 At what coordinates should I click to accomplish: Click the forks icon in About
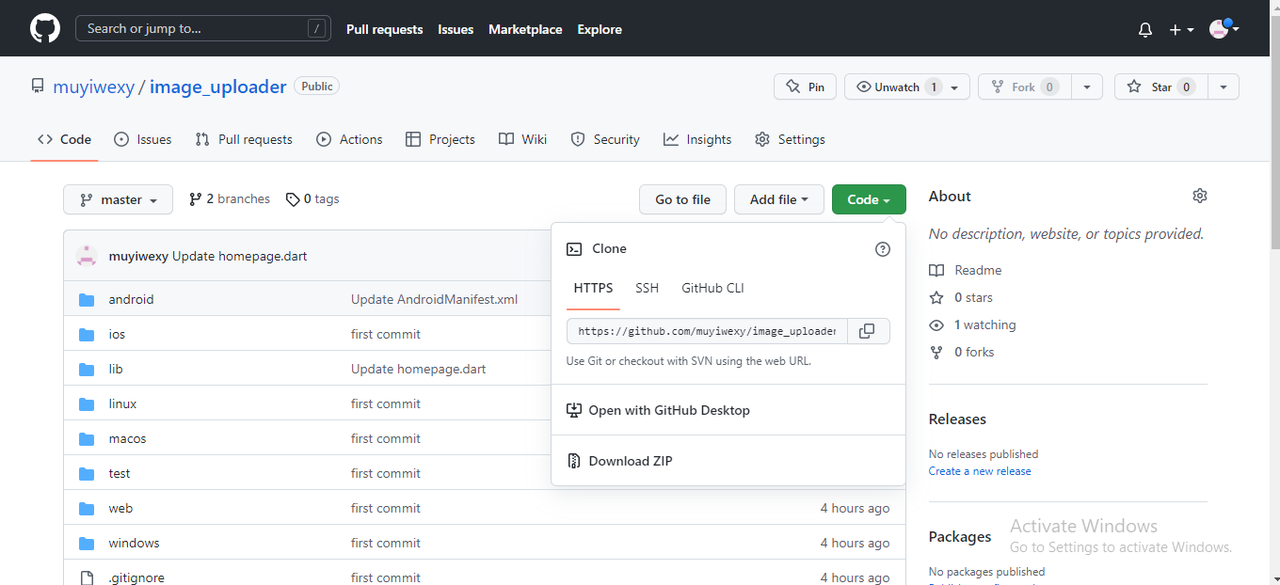(x=936, y=352)
